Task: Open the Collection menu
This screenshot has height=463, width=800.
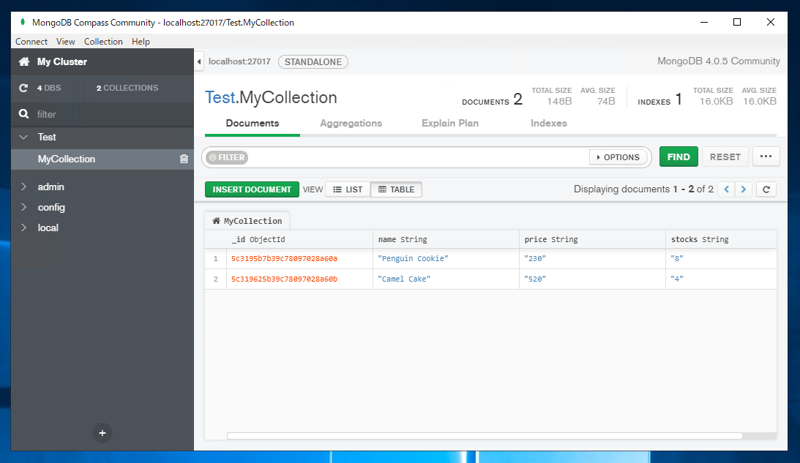Action: point(103,41)
